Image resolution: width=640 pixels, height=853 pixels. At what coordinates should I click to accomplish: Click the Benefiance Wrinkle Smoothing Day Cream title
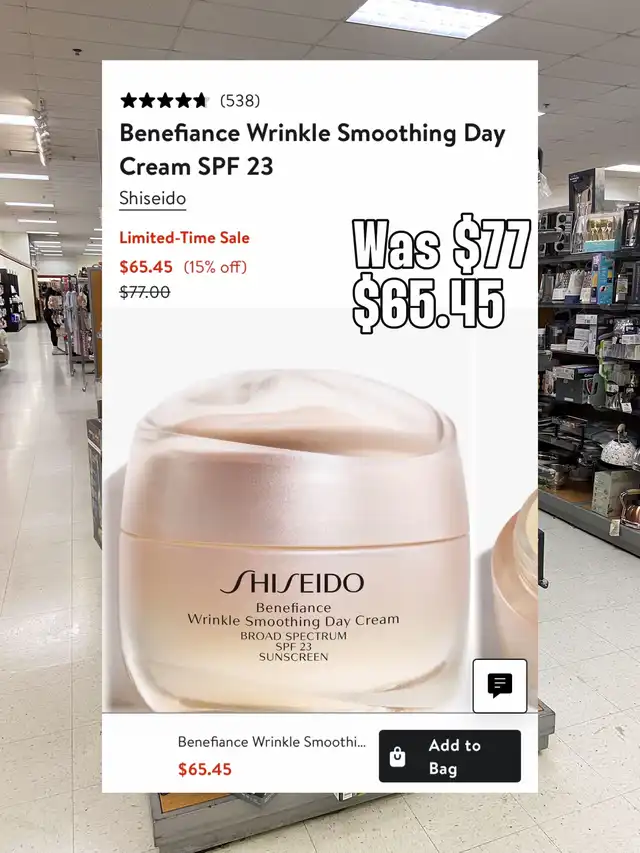point(312,150)
